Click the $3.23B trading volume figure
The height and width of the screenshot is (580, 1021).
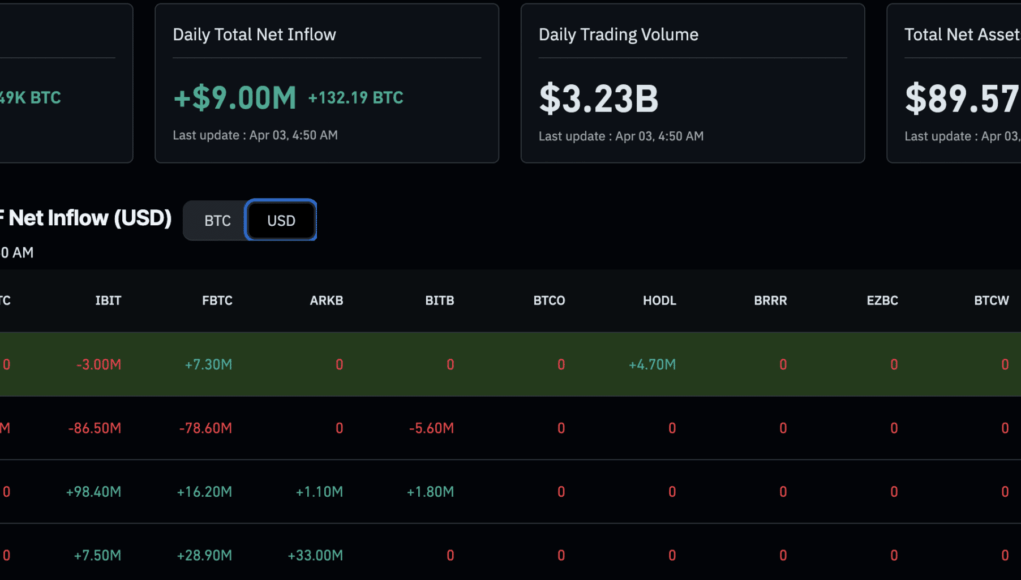click(x=598, y=98)
